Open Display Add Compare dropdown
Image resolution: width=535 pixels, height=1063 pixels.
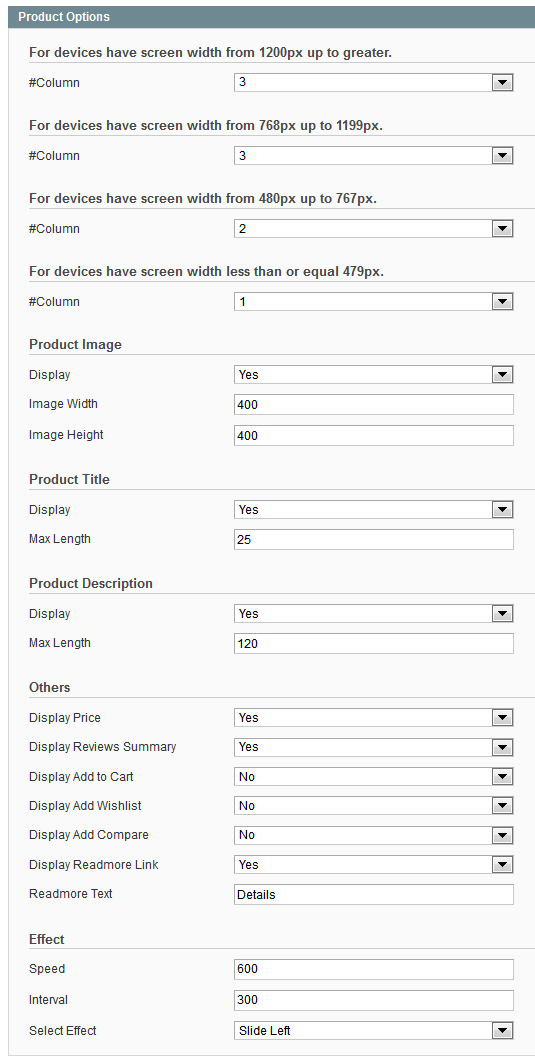point(374,835)
